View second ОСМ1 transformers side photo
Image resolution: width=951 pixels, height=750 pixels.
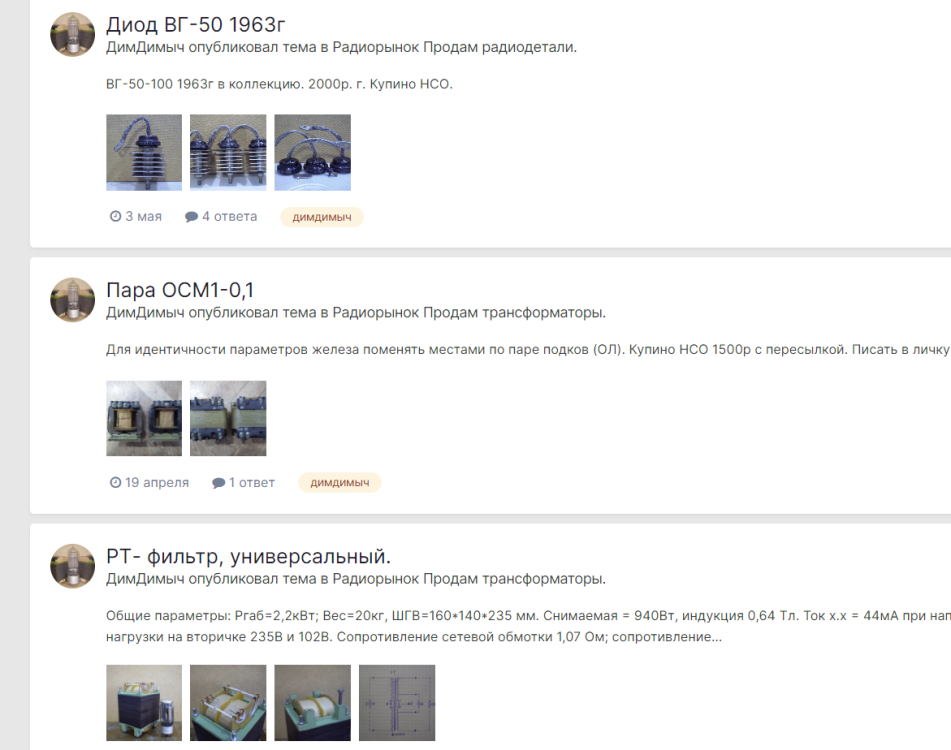click(x=228, y=418)
